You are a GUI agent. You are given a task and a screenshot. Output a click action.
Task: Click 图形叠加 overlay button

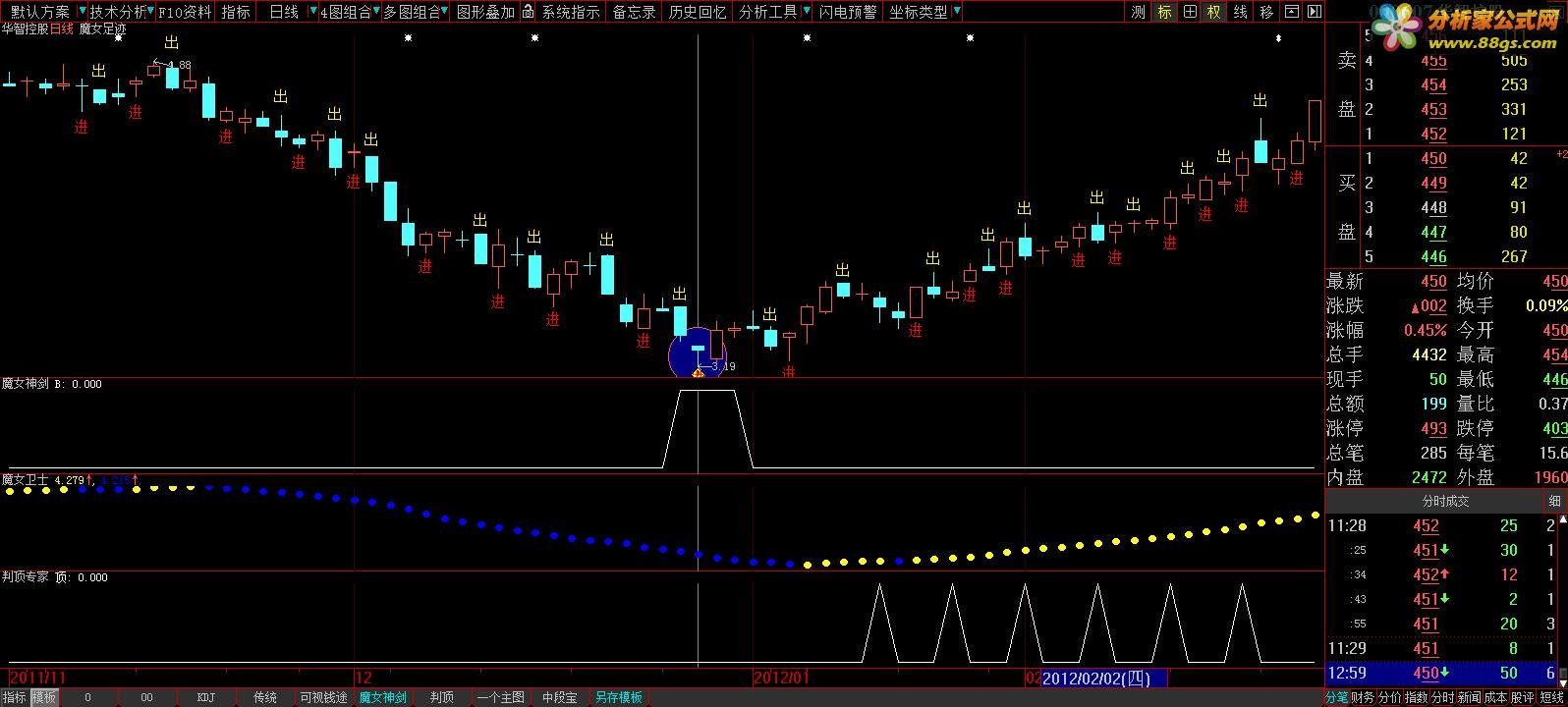485,12
